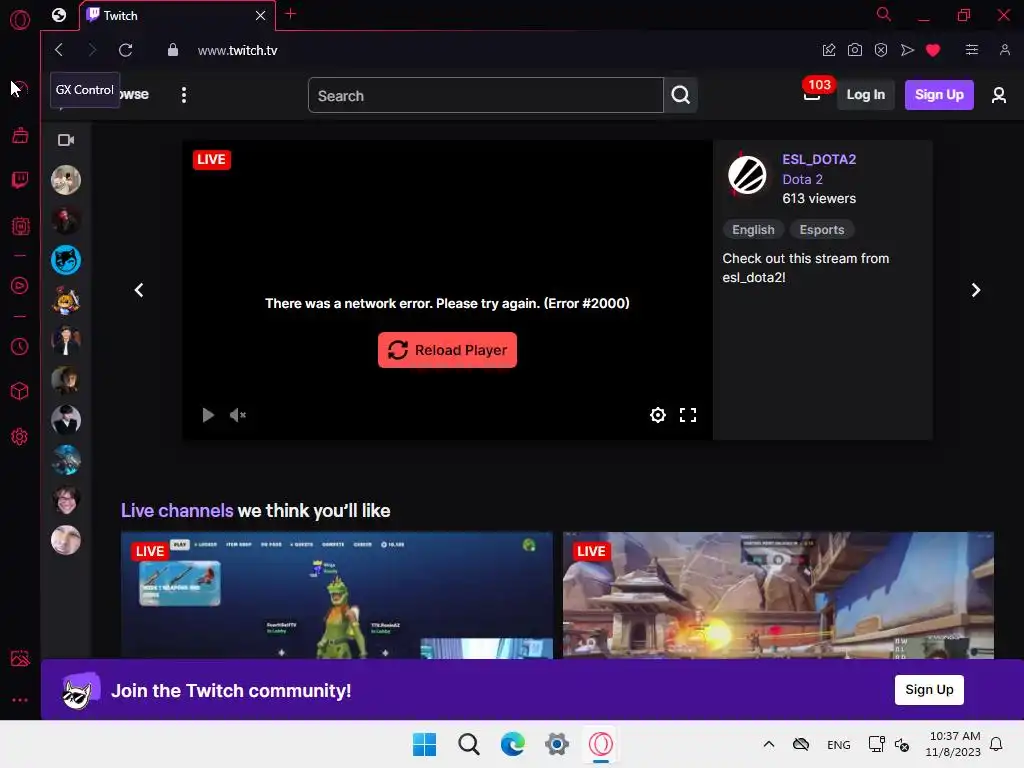Open the Fortnite live stream thumbnail
This screenshot has height=768, width=1024.
(x=336, y=595)
